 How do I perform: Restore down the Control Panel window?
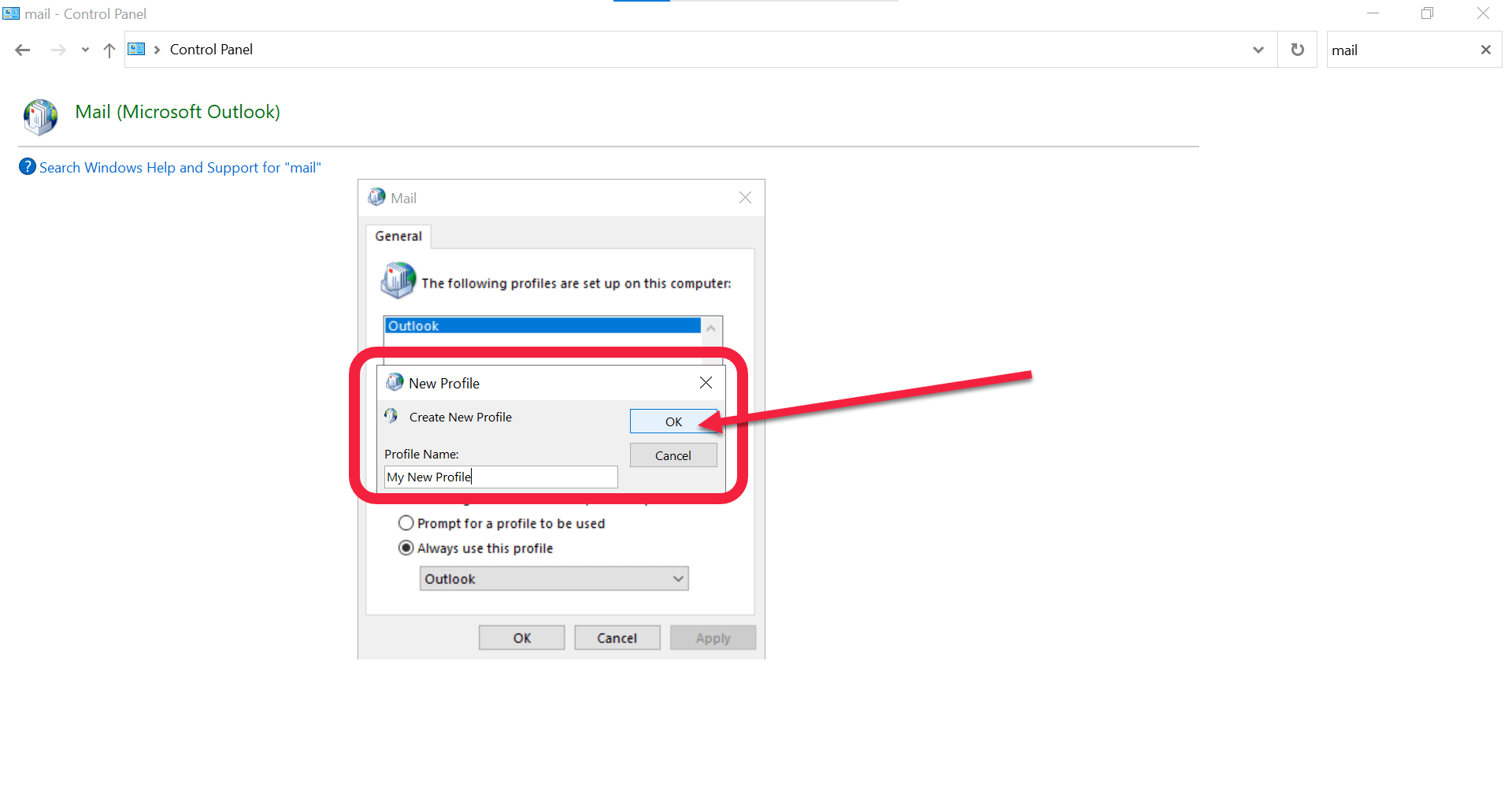point(1427,13)
